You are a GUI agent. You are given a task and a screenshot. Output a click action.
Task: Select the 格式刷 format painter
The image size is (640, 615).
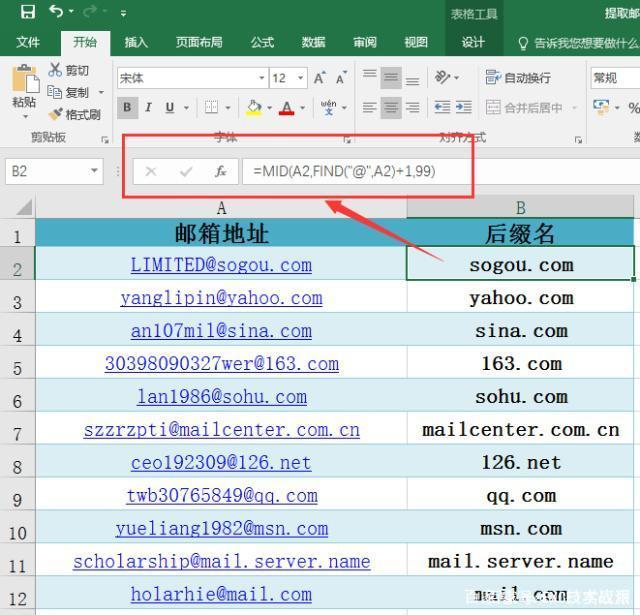coord(74,114)
